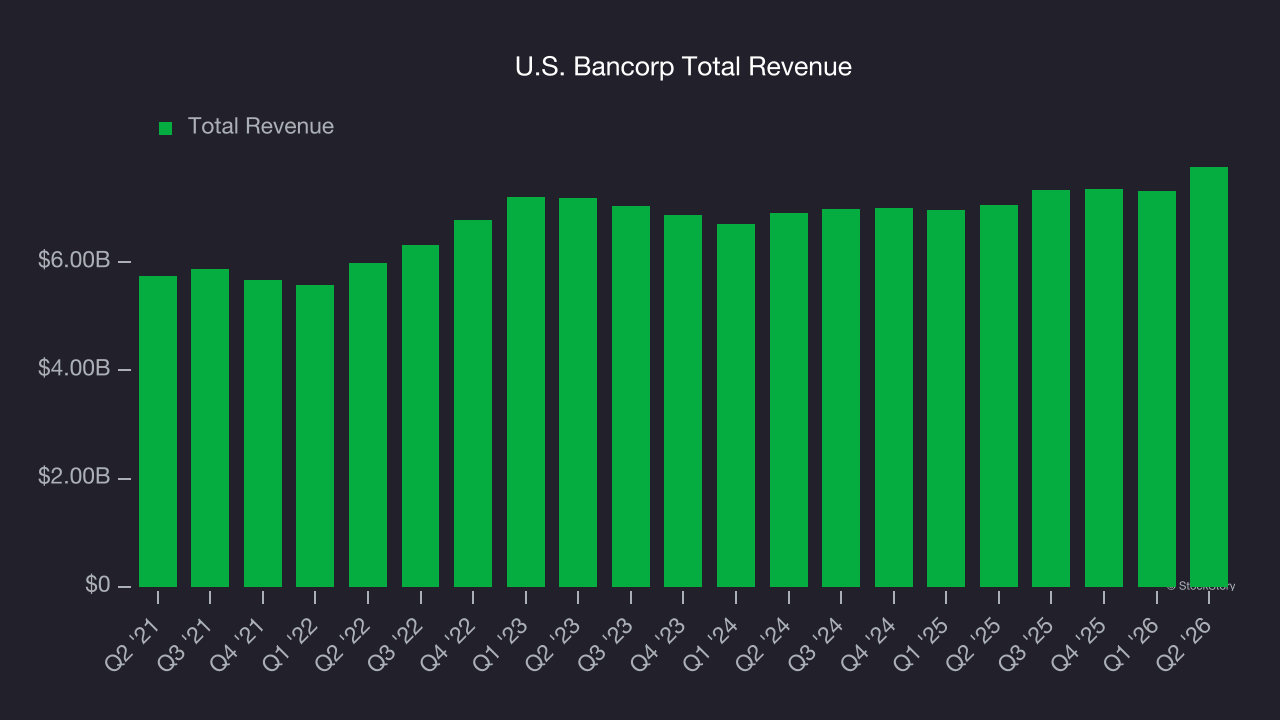The image size is (1280, 720).
Task: Pick the bar for quarter Q3 '23
Action: point(631,396)
